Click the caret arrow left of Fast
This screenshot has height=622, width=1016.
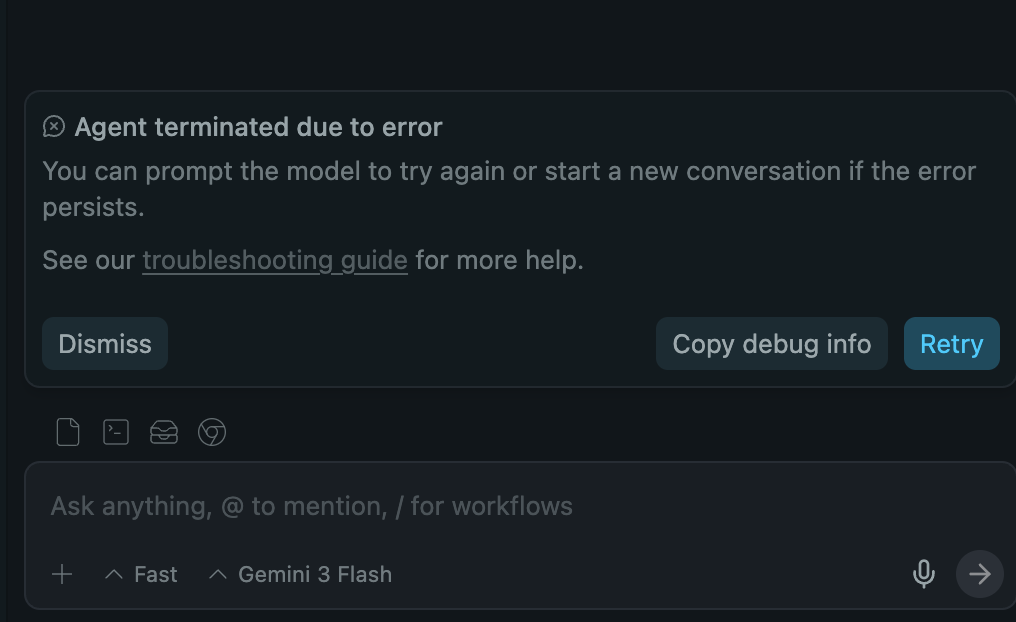click(114, 574)
